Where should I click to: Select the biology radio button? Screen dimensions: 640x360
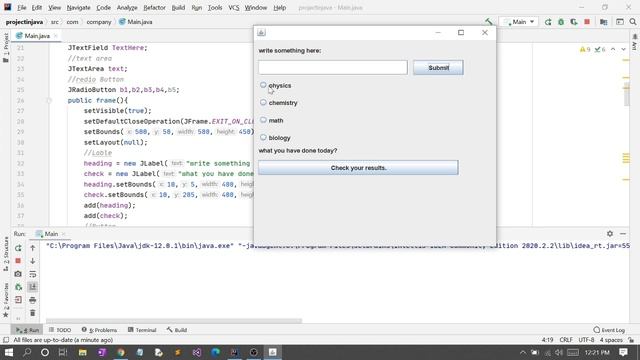pyautogui.click(x=263, y=138)
